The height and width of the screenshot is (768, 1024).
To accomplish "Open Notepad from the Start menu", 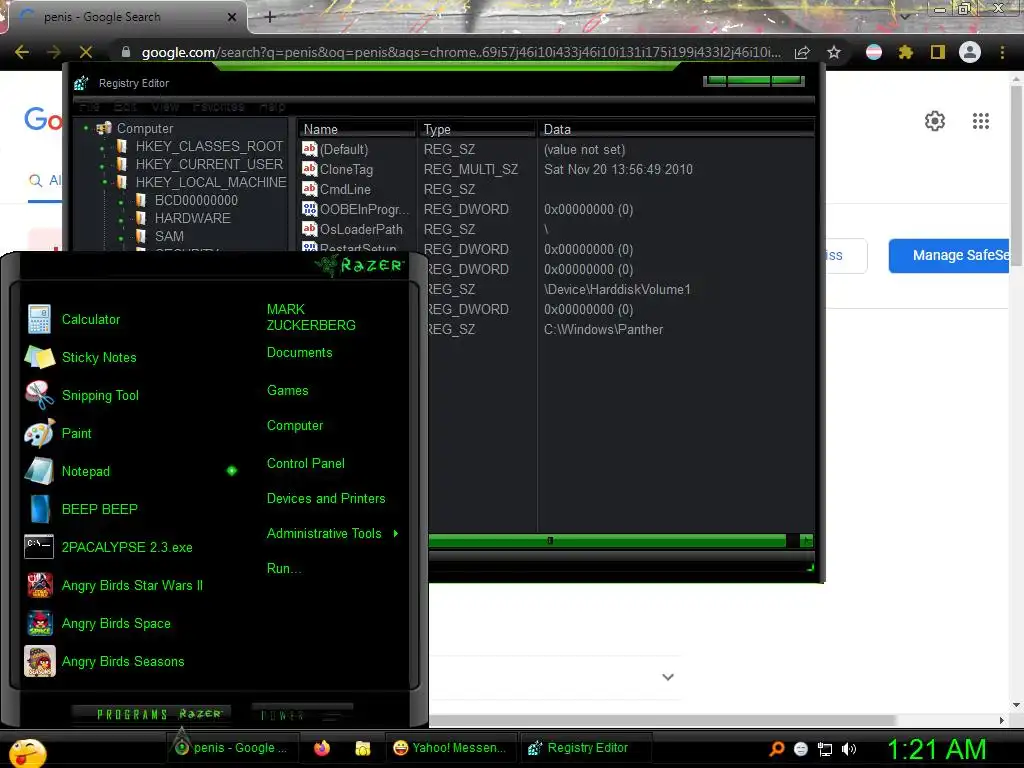I will click(86, 471).
